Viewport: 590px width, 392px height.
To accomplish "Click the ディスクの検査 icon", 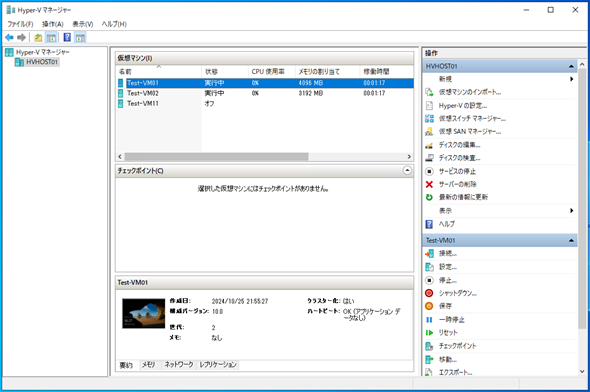I will click(429, 158).
